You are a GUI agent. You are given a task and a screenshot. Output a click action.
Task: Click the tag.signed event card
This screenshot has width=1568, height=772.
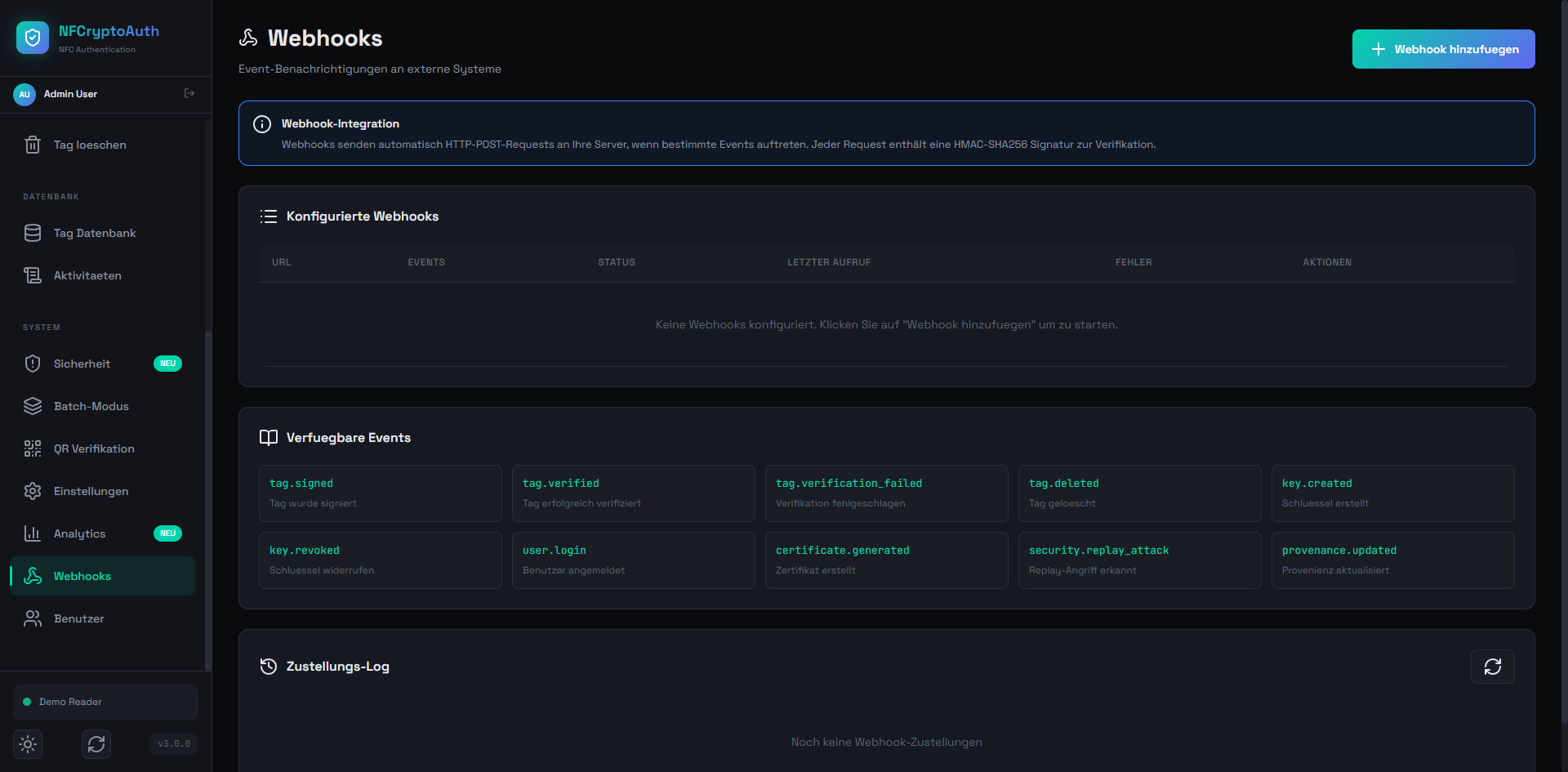pos(380,493)
